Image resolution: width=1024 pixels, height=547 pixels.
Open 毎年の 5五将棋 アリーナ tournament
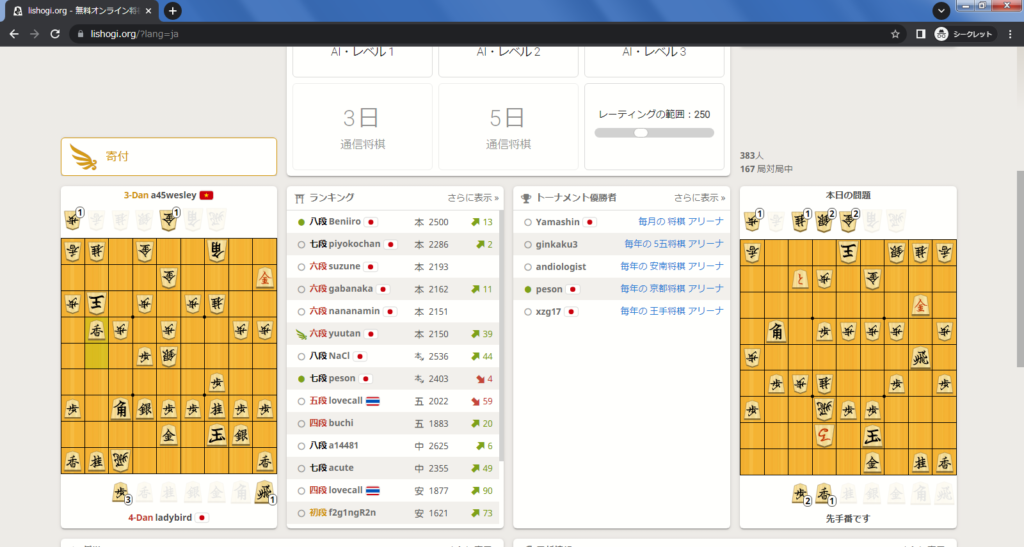(x=674, y=244)
